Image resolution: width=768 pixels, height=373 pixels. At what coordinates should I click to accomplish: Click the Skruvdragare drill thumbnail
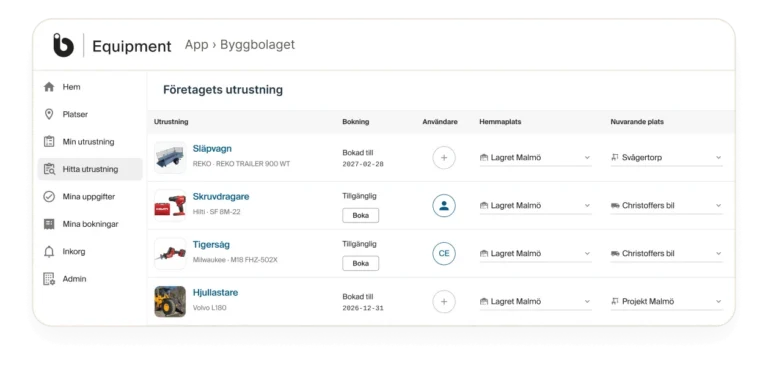[x=170, y=206]
